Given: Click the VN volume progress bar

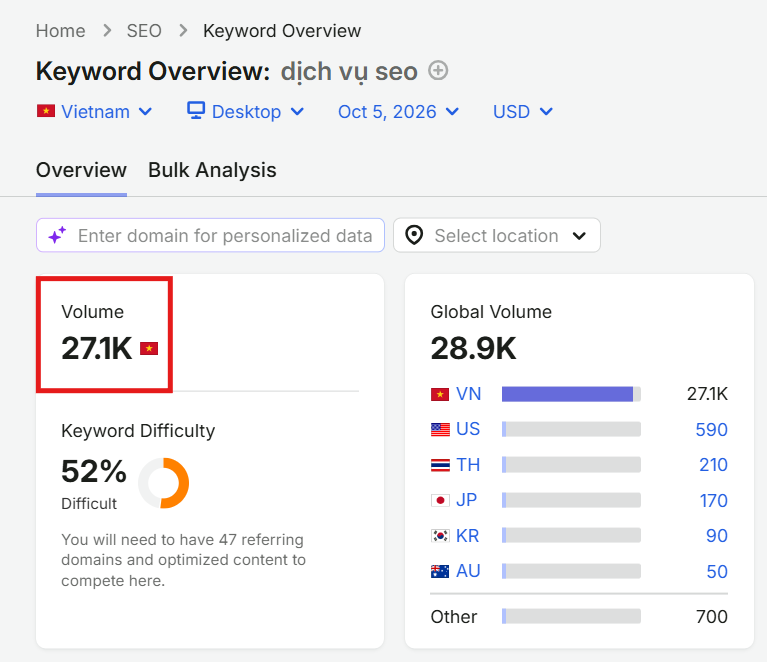Looking at the screenshot, I should click(x=571, y=394).
